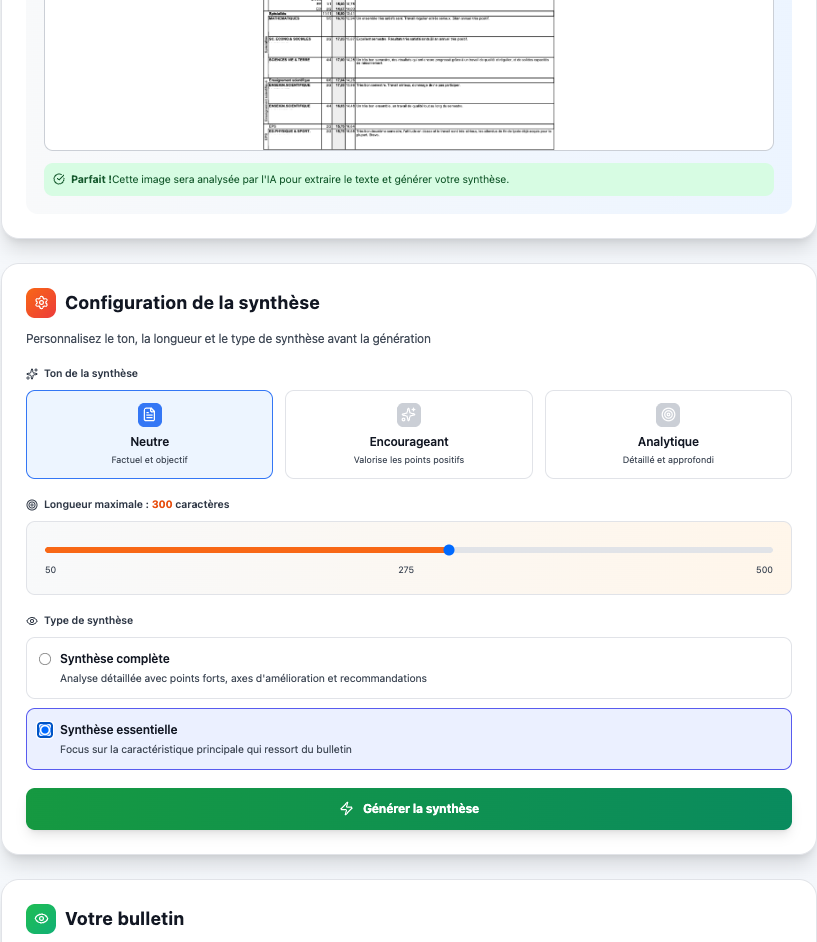Click the eye icon beside Type de synthèse

point(30,621)
